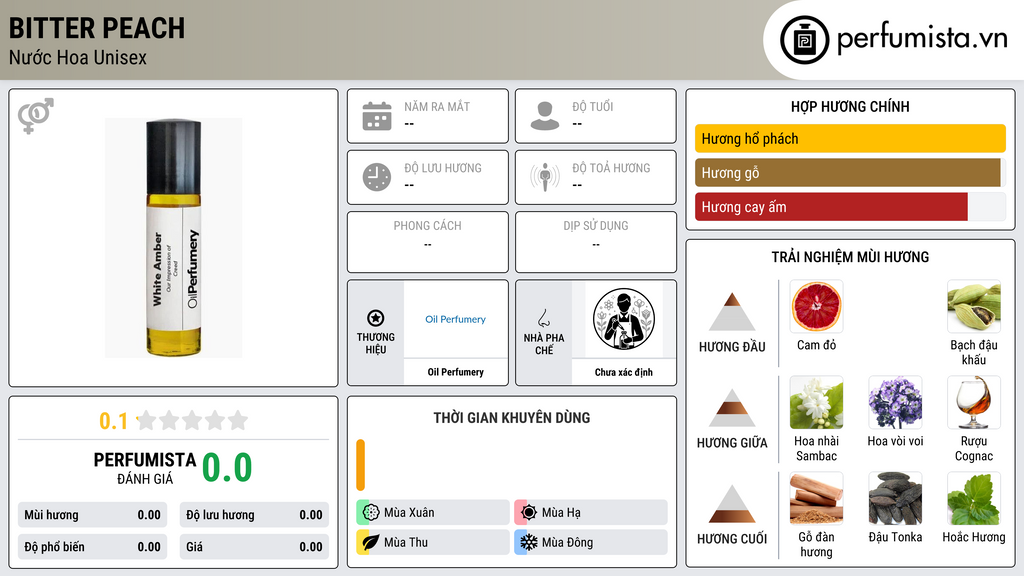
Task: Click the sillage icon for Độ toả hương
Action: (x=545, y=177)
